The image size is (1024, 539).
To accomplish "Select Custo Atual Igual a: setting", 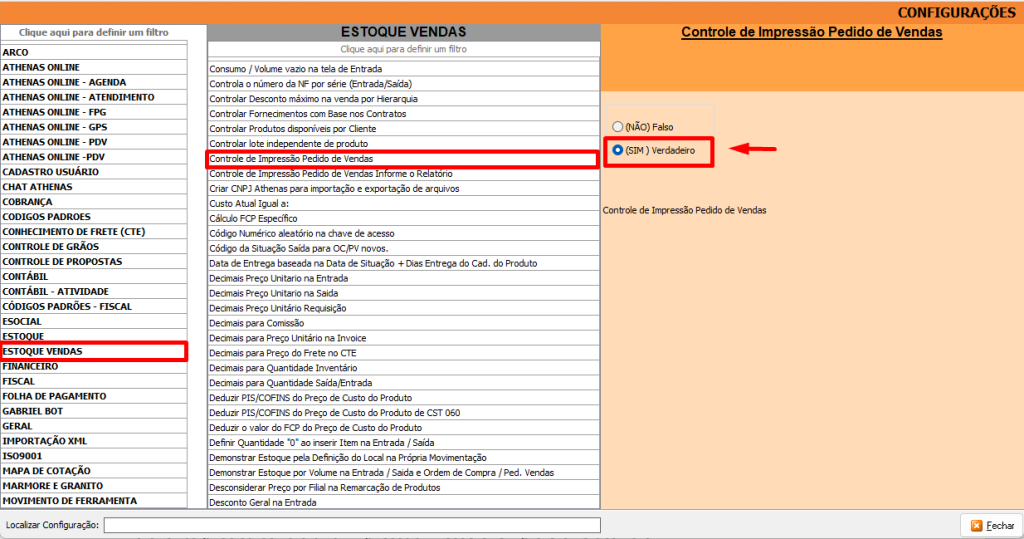I will coord(404,204).
